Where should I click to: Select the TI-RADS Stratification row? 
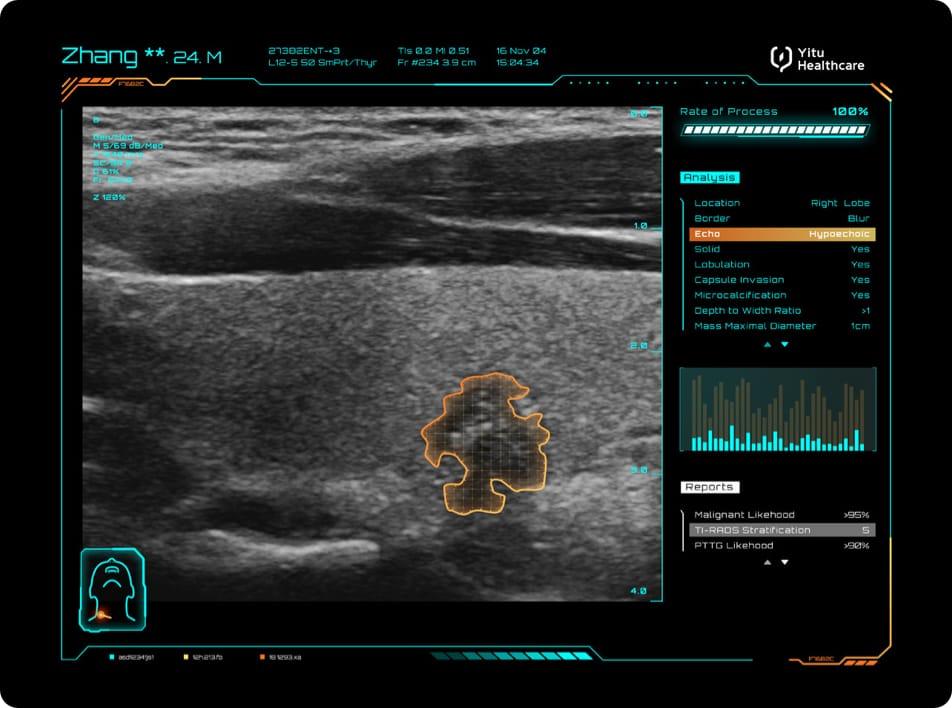(781, 530)
